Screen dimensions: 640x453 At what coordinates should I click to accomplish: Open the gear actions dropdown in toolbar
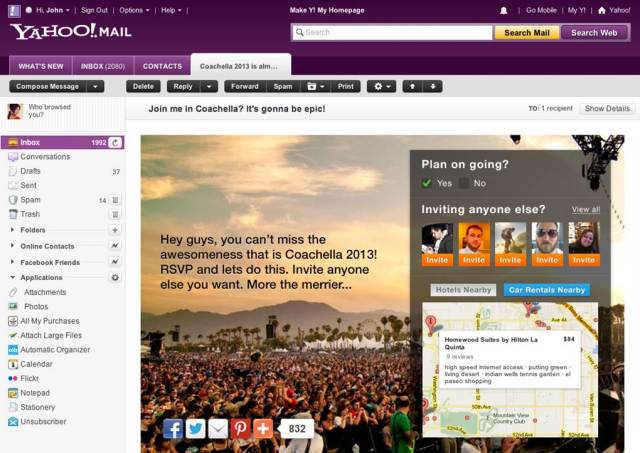(x=382, y=87)
